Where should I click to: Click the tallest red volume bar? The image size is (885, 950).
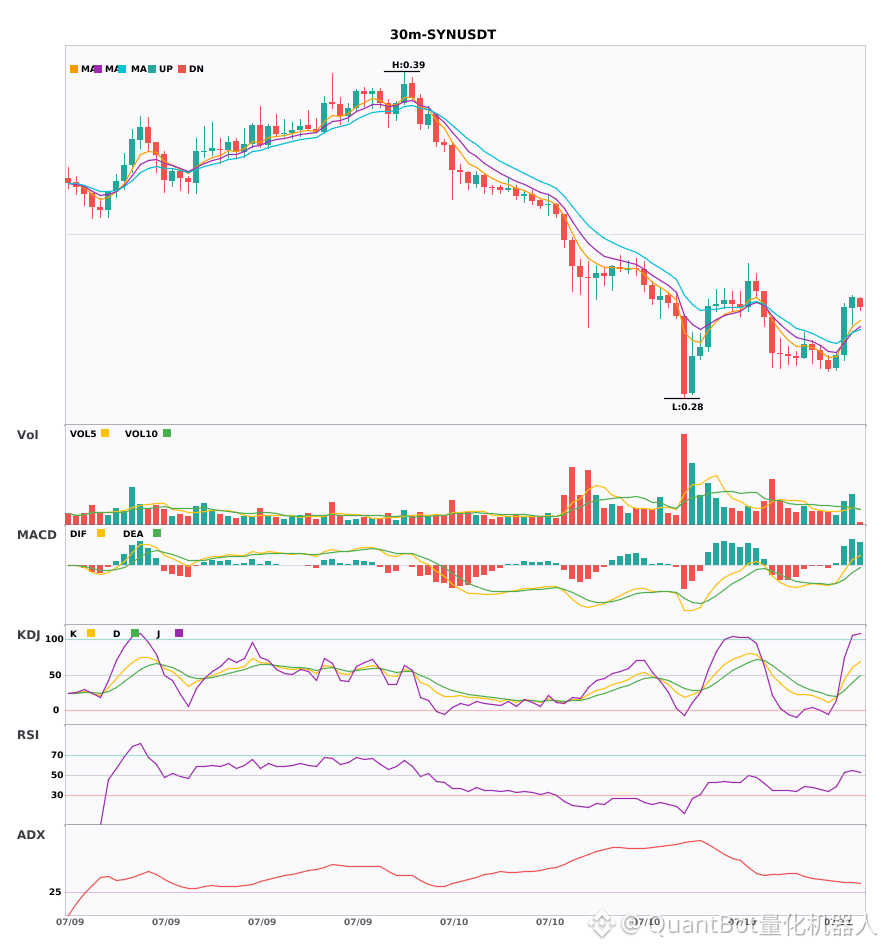[684, 479]
